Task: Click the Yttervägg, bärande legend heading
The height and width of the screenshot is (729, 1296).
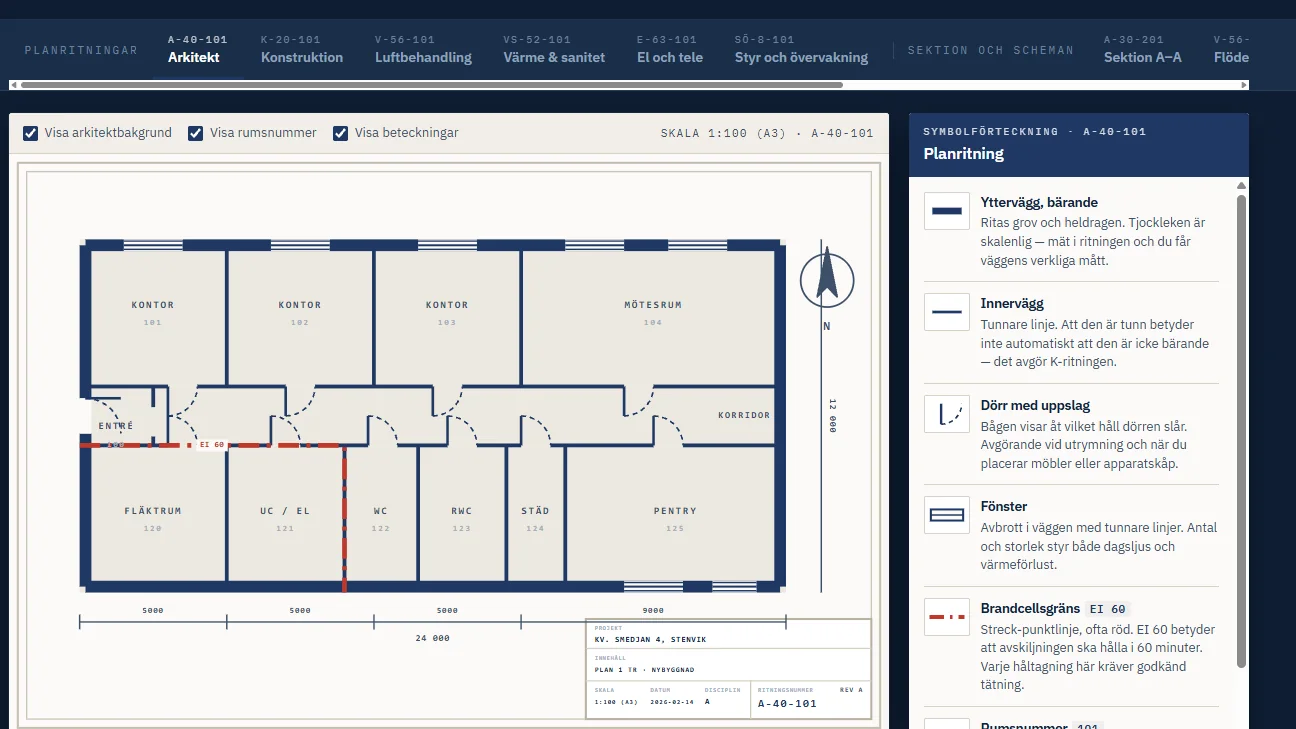Action: point(1040,202)
